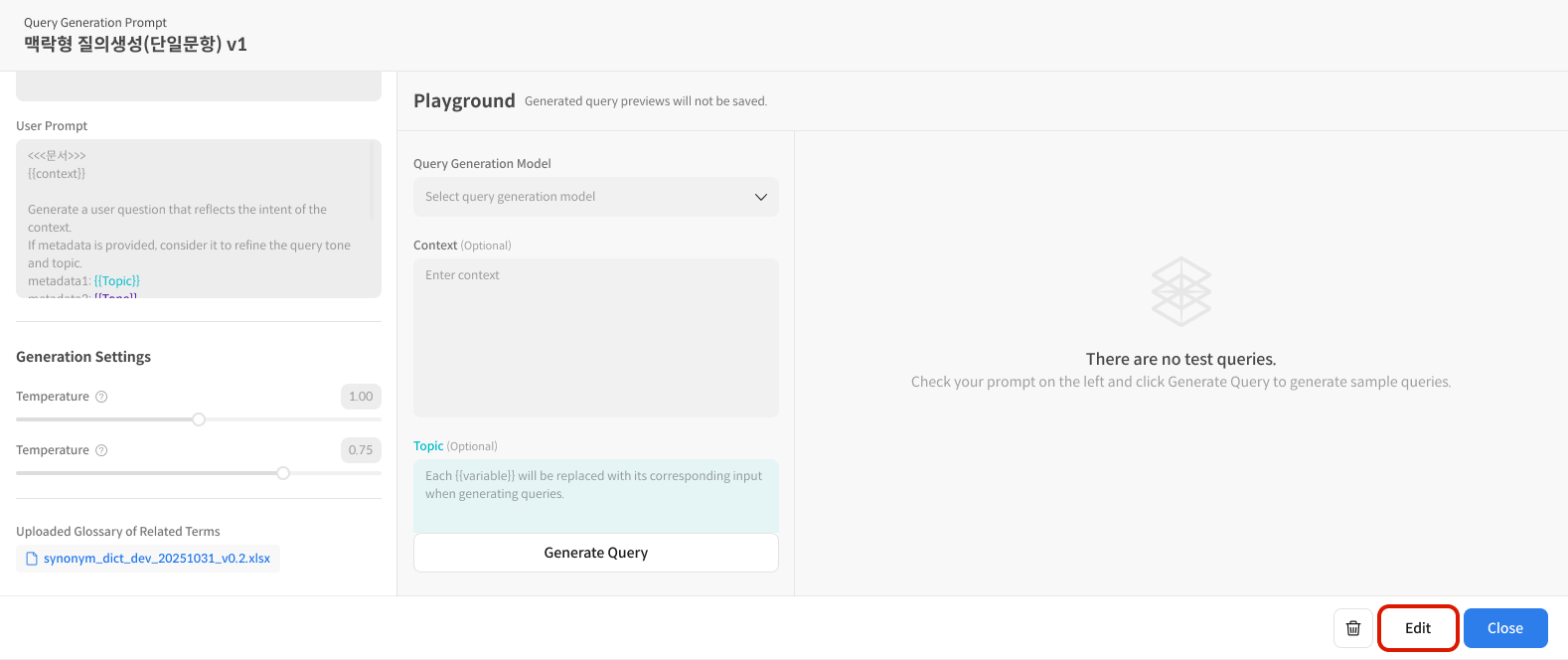Click the stacked layers empty-state icon
The width and height of the screenshot is (1568, 660).
[x=1180, y=291]
